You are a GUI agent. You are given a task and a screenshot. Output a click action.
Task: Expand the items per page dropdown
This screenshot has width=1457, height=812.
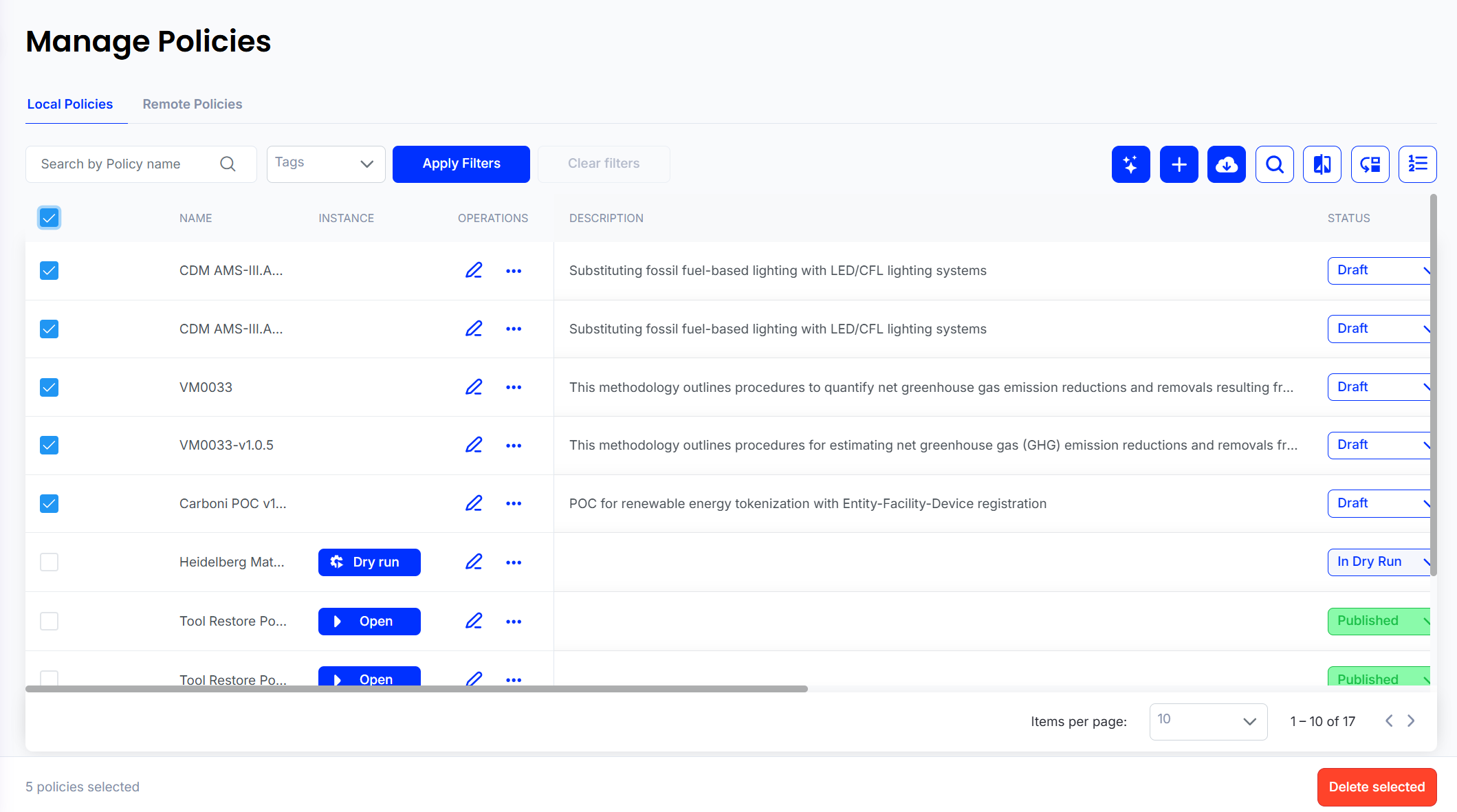coord(1207,721)
